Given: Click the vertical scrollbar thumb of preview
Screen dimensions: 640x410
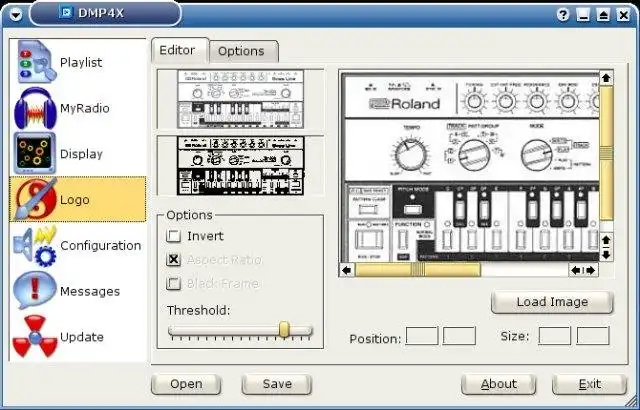Looking at the screenshot, I should (606, 153).
